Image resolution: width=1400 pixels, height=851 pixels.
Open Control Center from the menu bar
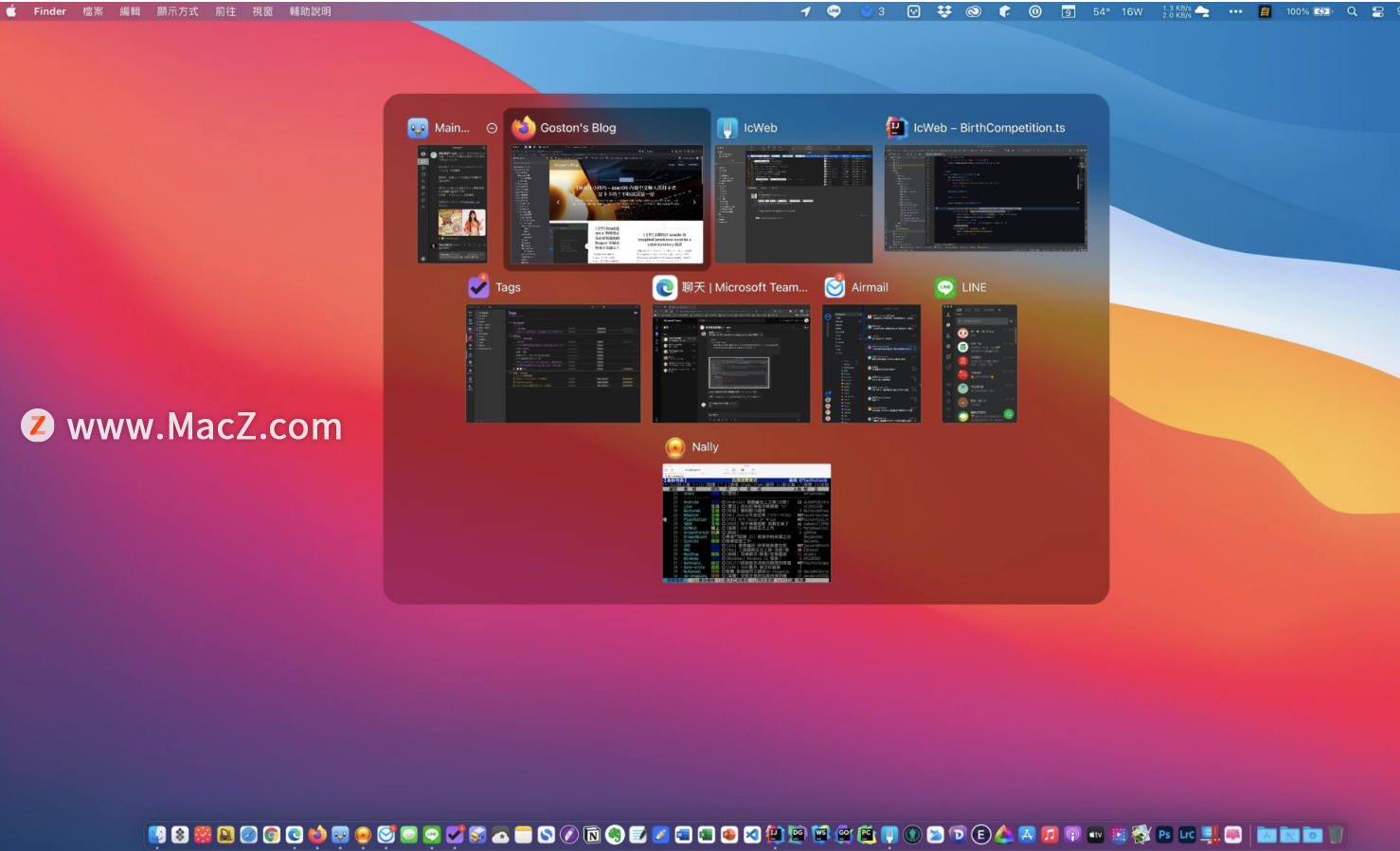click(1378, 11)
